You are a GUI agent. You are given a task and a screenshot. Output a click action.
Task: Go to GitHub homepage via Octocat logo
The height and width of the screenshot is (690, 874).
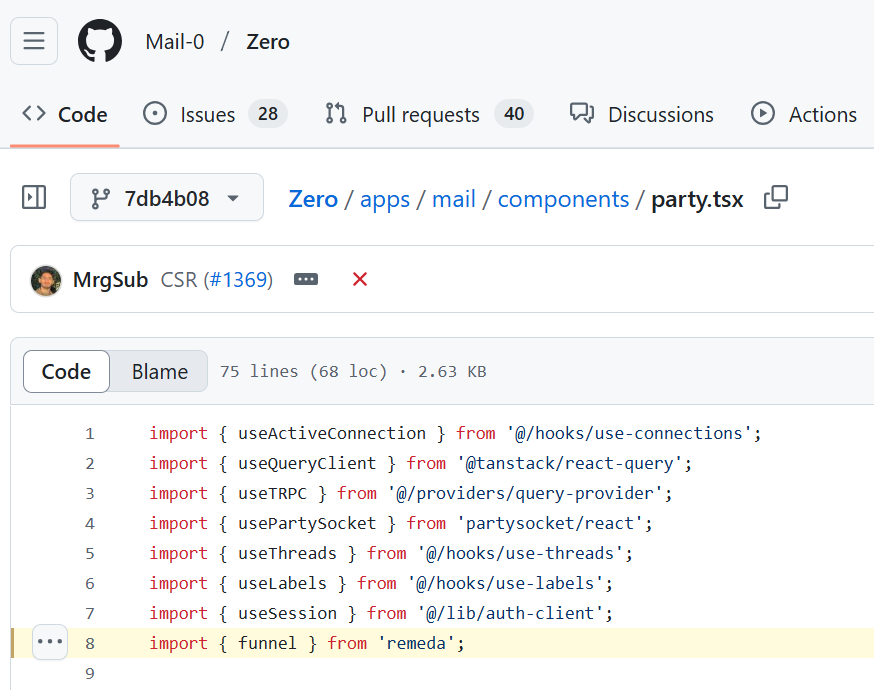click(x=100, y=41)
